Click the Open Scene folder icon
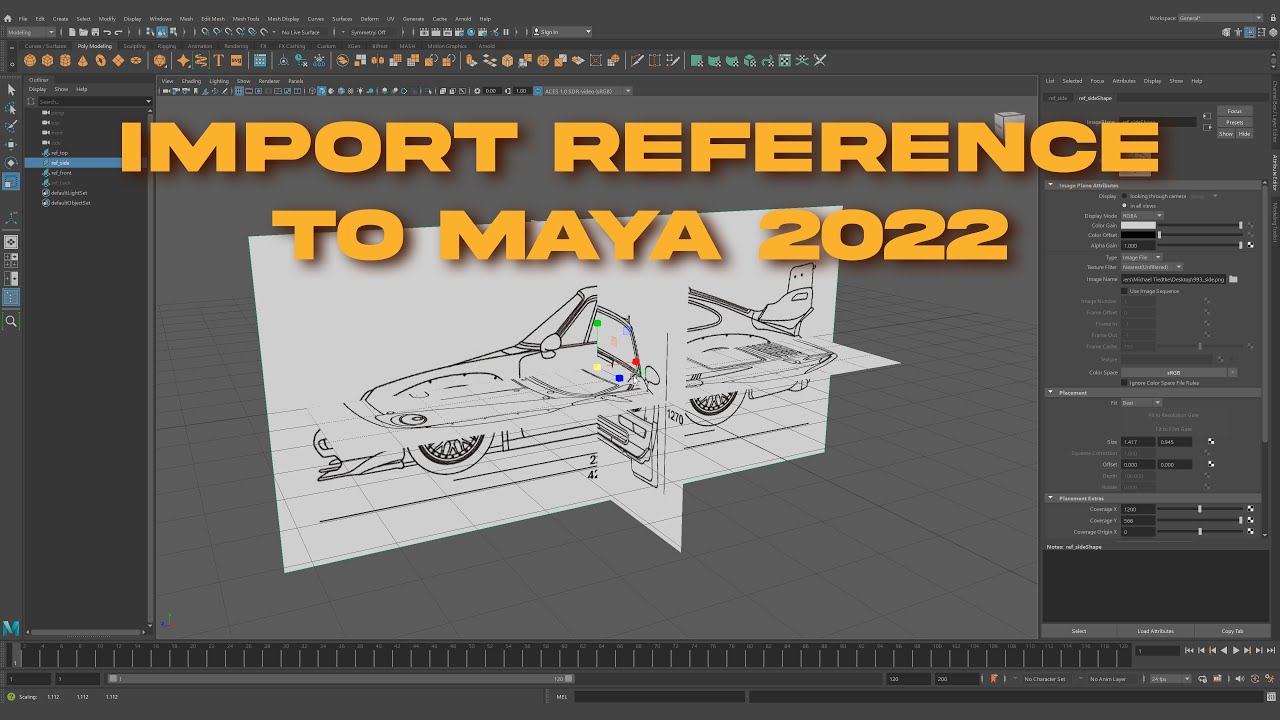The width and height of the screenshot is (1280, 720). tap(83, 32)
